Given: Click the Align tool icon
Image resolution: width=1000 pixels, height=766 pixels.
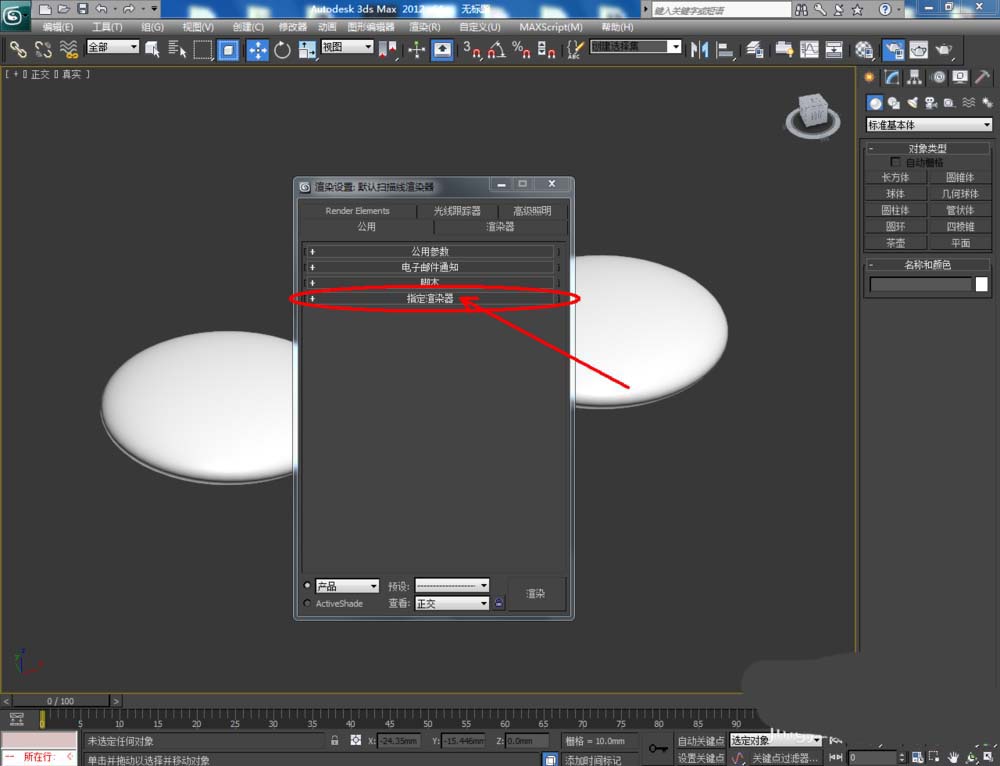Looking at the screenshot, I should click(x=725, y=50).
